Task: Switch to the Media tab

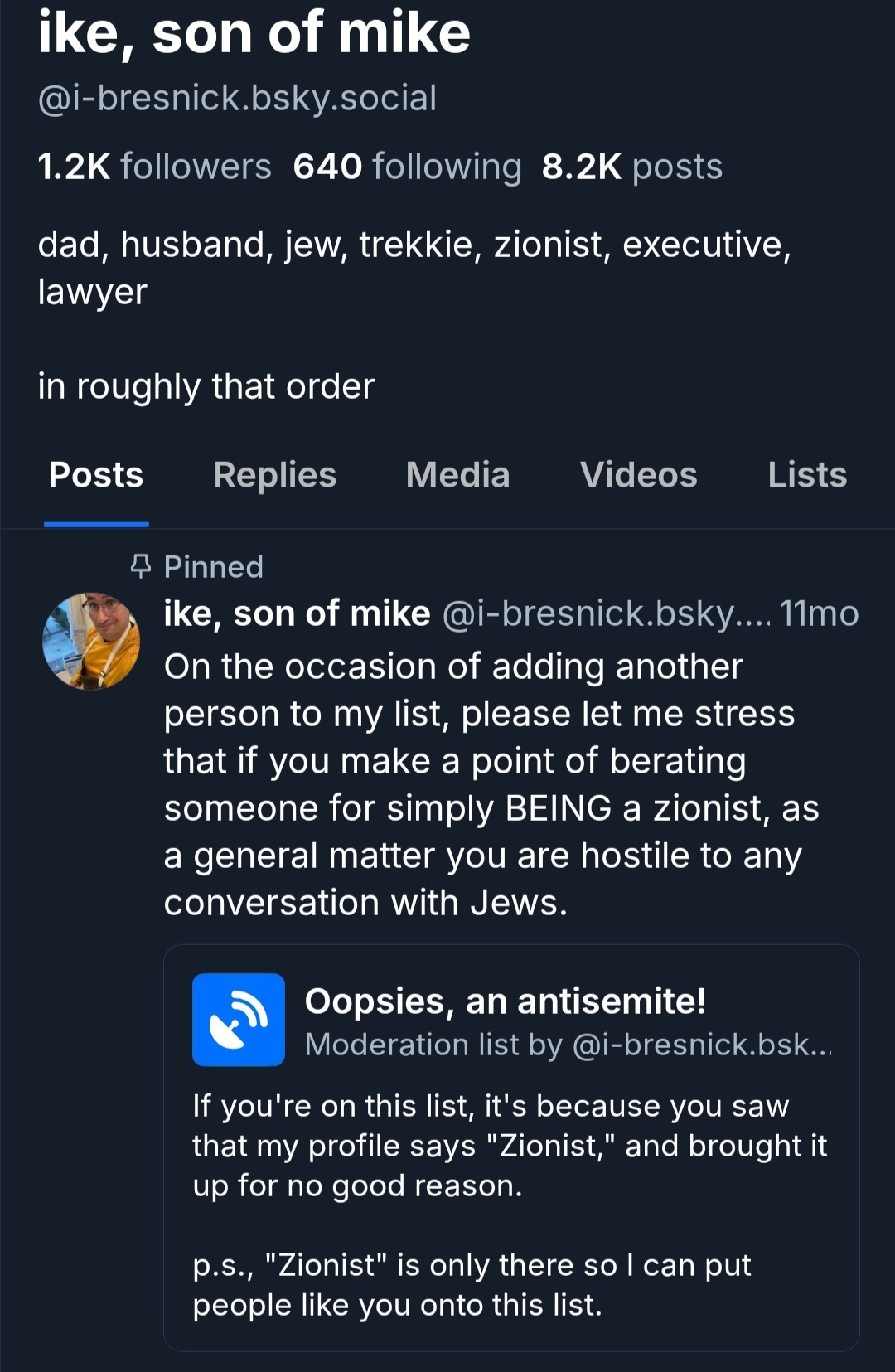Action: (x=457, y=475)
